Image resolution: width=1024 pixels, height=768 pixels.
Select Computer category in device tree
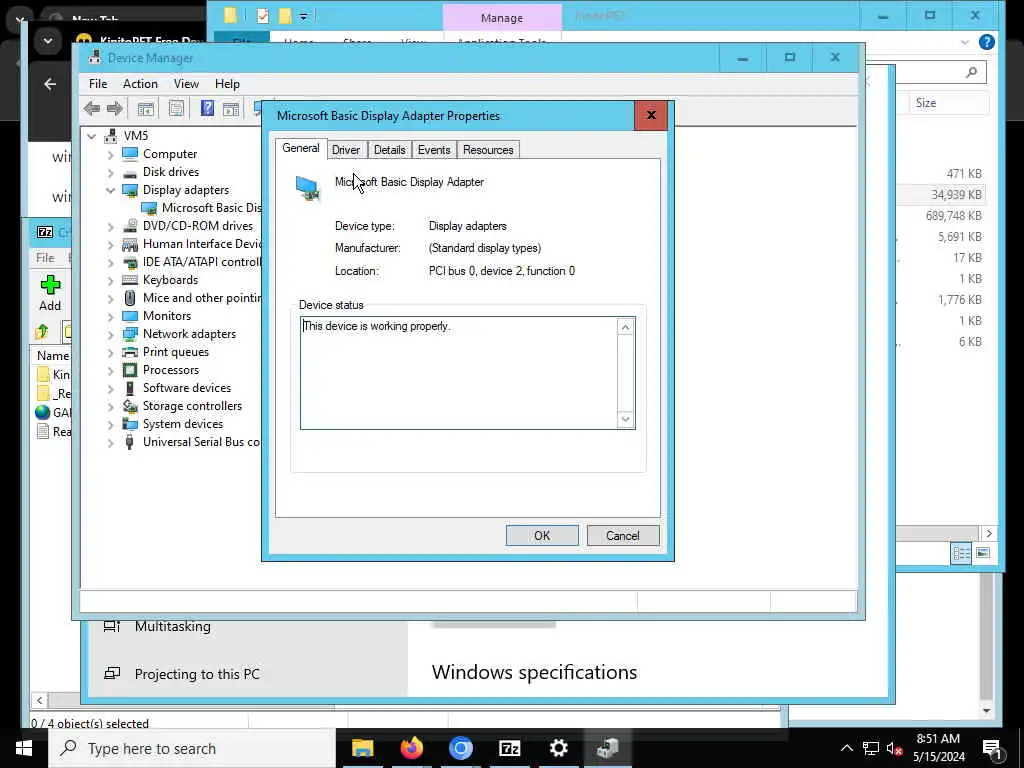tap(170, 154)
